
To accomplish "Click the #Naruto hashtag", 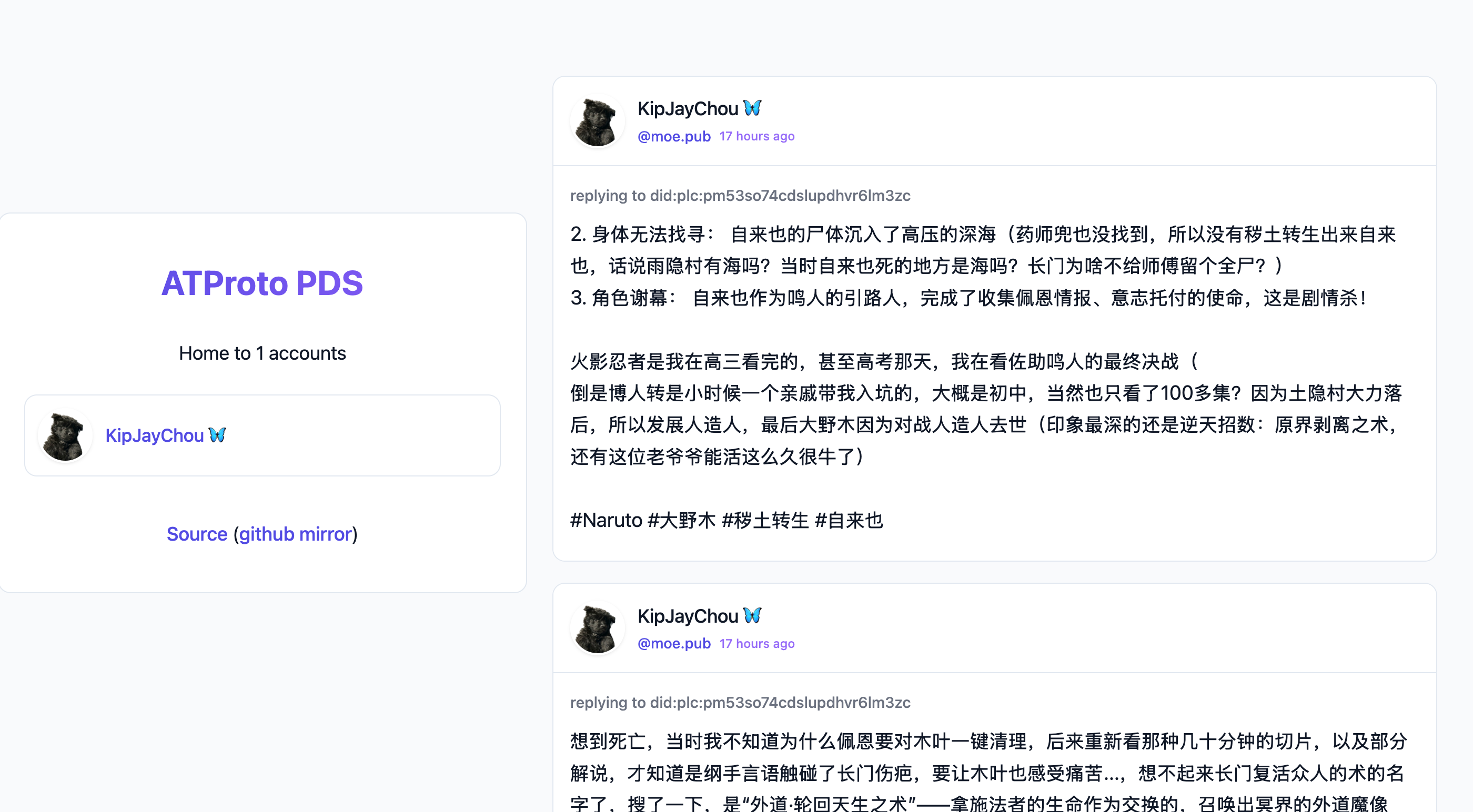I will click(x=606, y=520).
